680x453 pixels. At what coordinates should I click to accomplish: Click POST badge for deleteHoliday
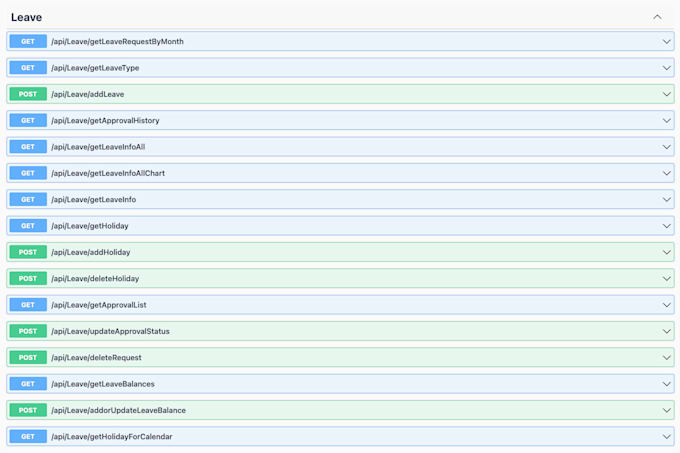28,279
